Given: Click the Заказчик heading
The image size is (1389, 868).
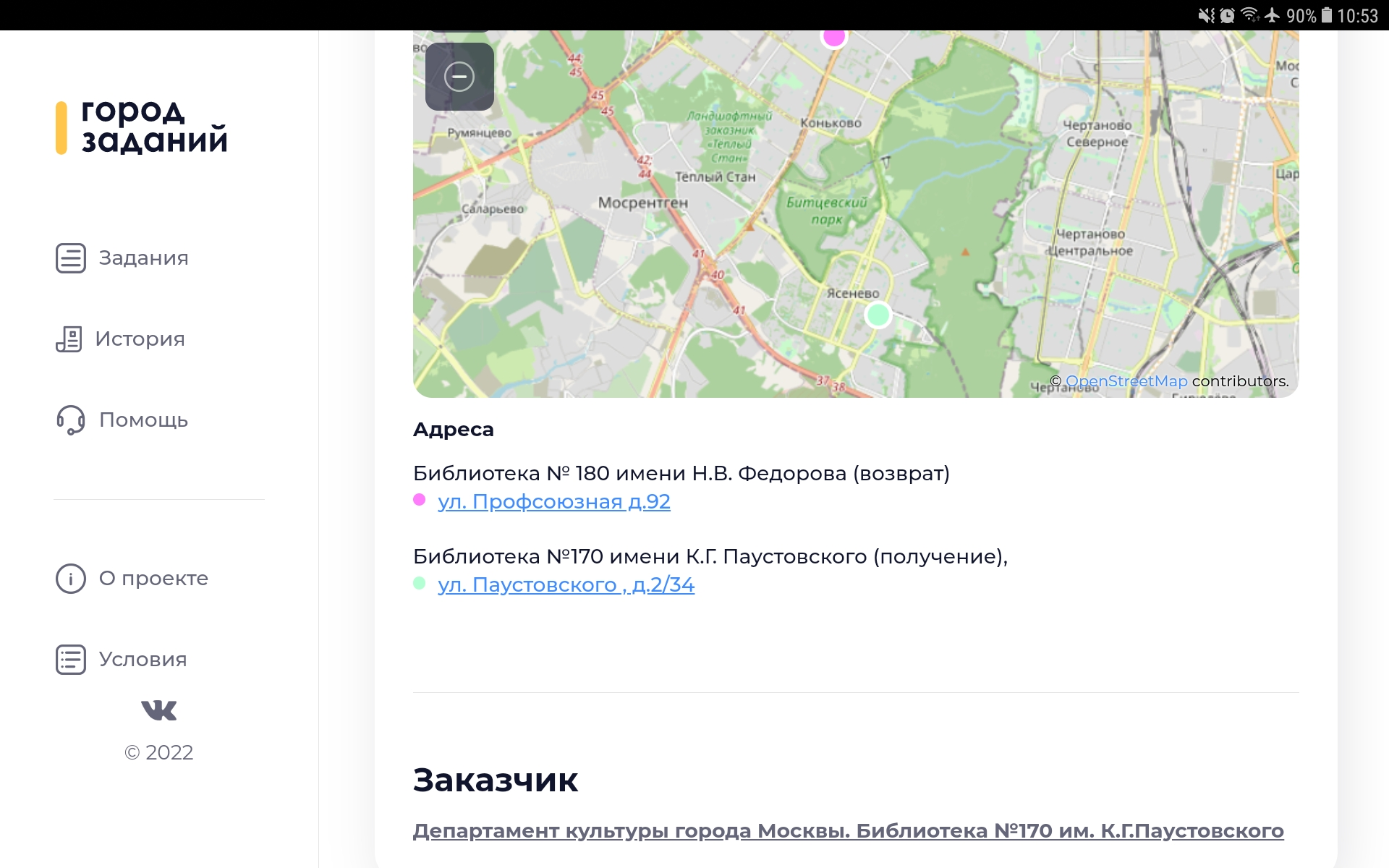Looking at the screenshot, I should pyautogui.click(x=496, y=780).
